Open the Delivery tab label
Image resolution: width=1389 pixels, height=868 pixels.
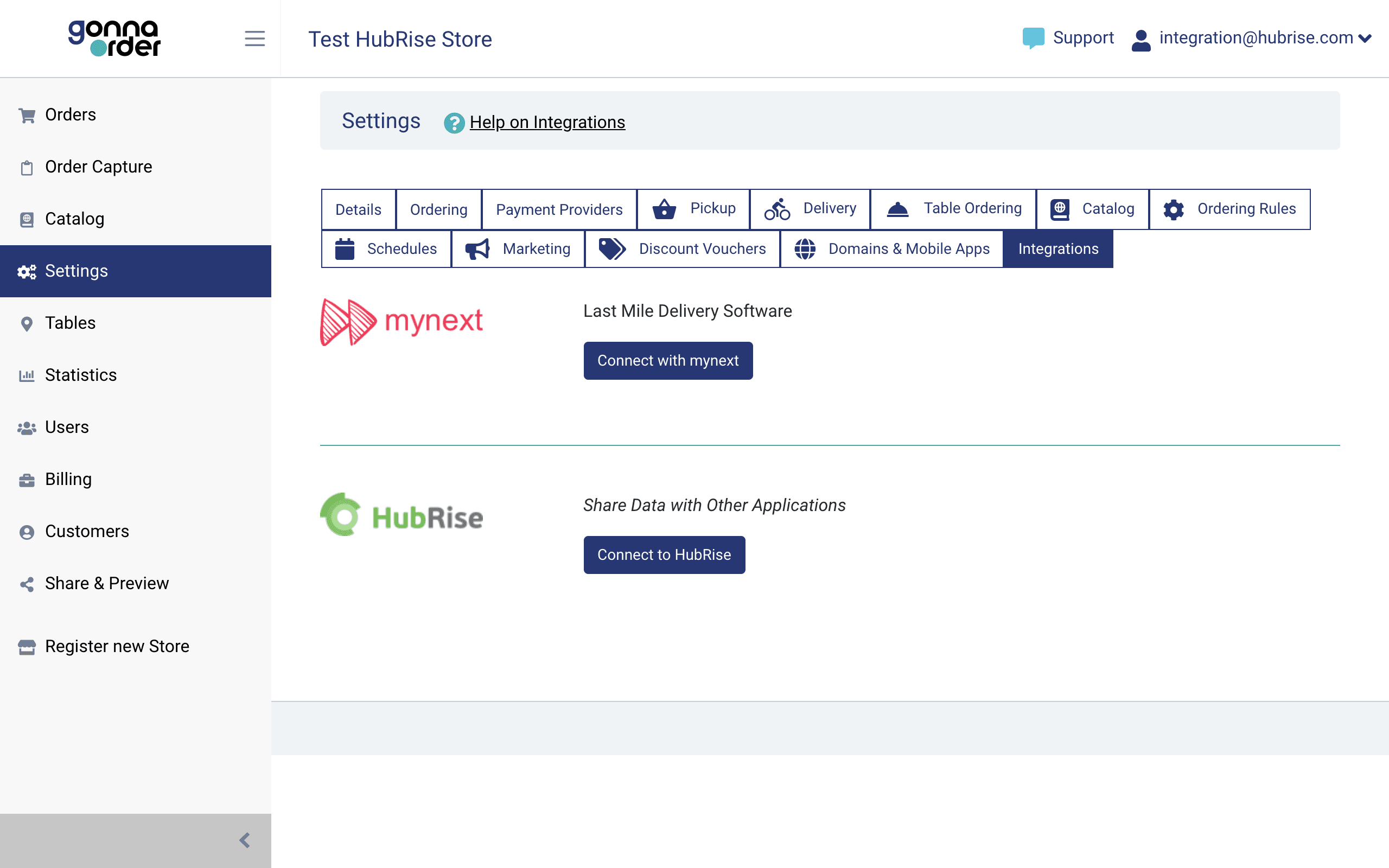pos(830,208)
